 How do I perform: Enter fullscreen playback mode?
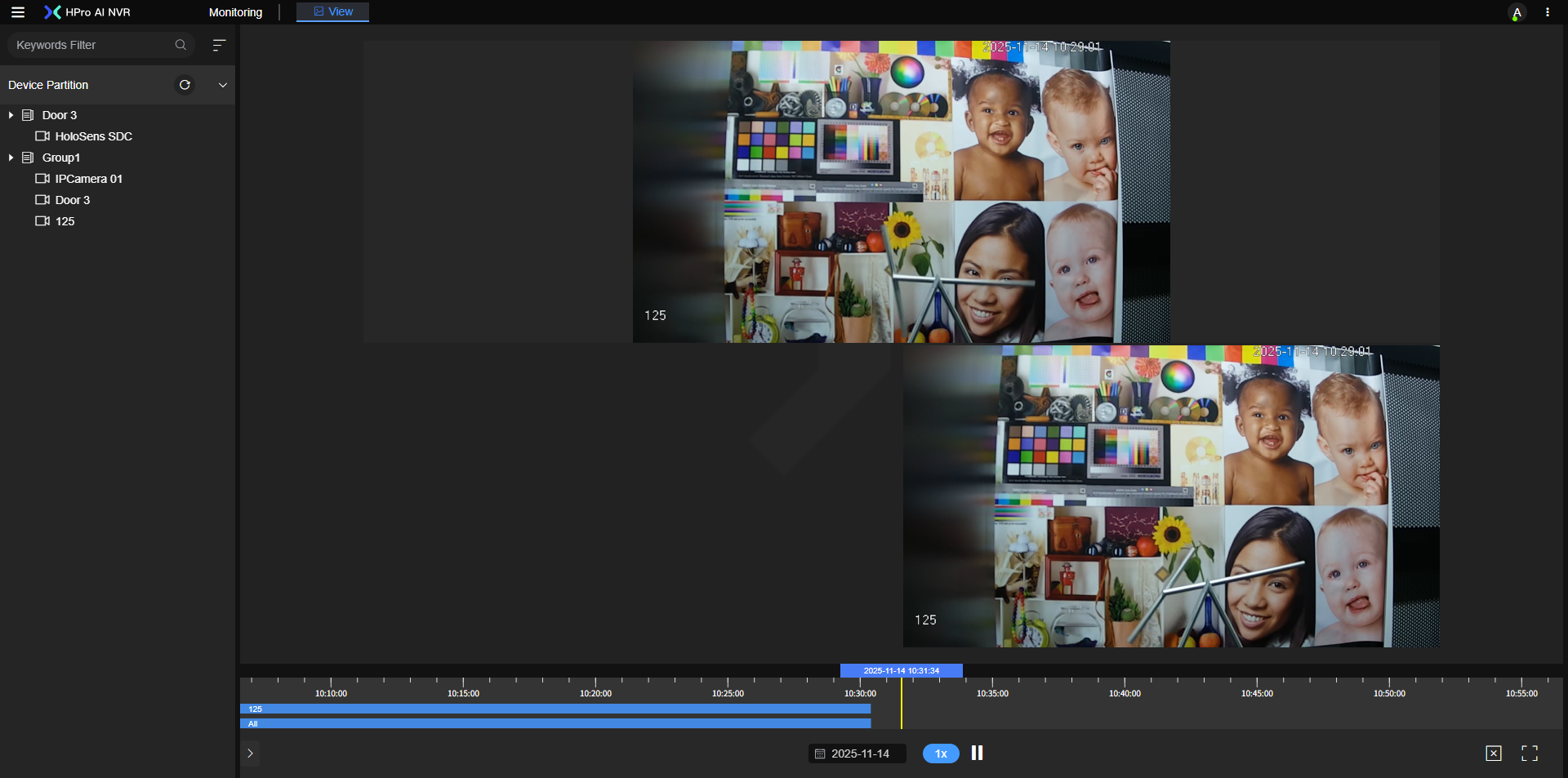(1529, 754)
